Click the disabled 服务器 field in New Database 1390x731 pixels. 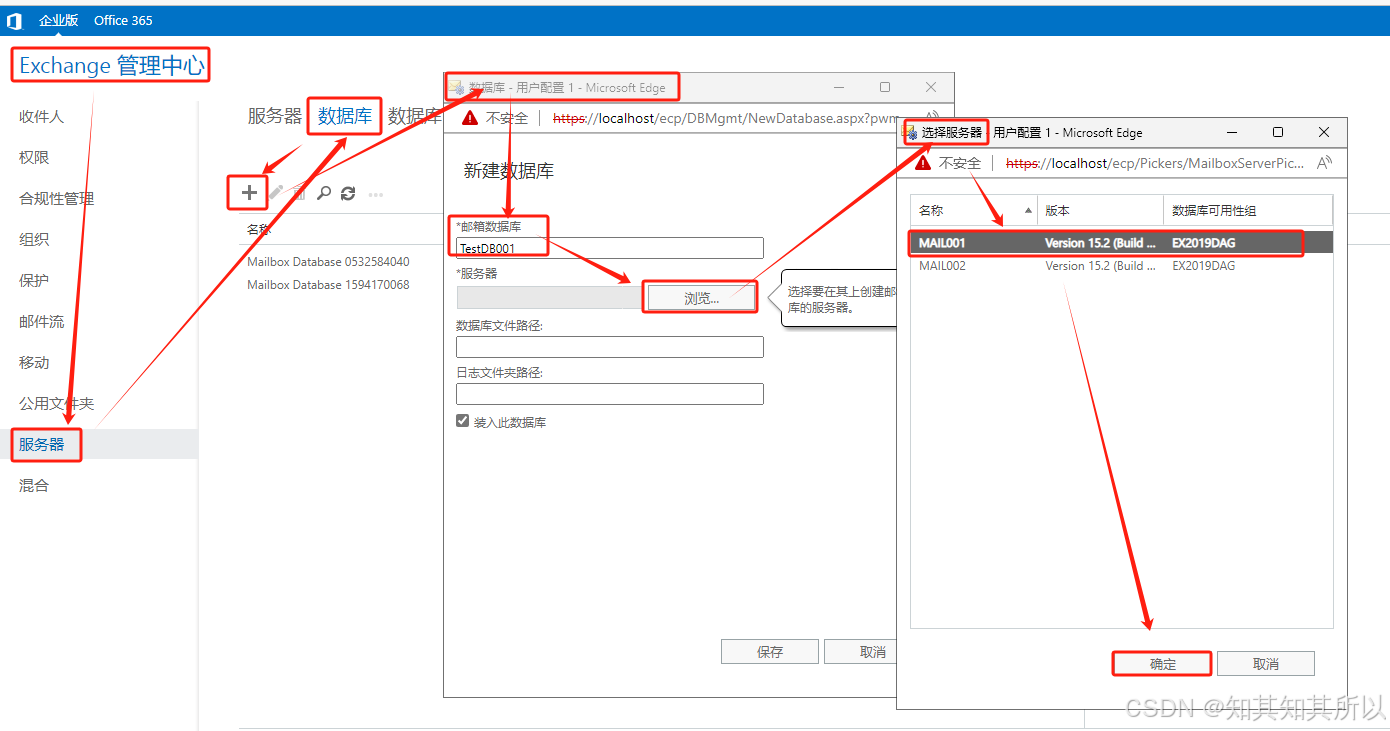click(x=551, y=298)
